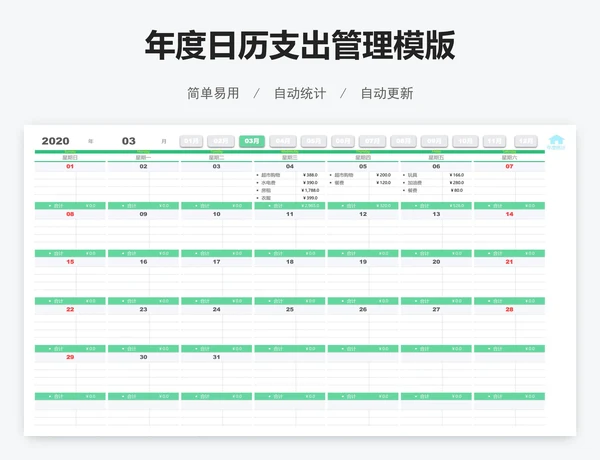Click the ¥526.0 total for day 06
600x460 pixels.
tap(457, 206)
